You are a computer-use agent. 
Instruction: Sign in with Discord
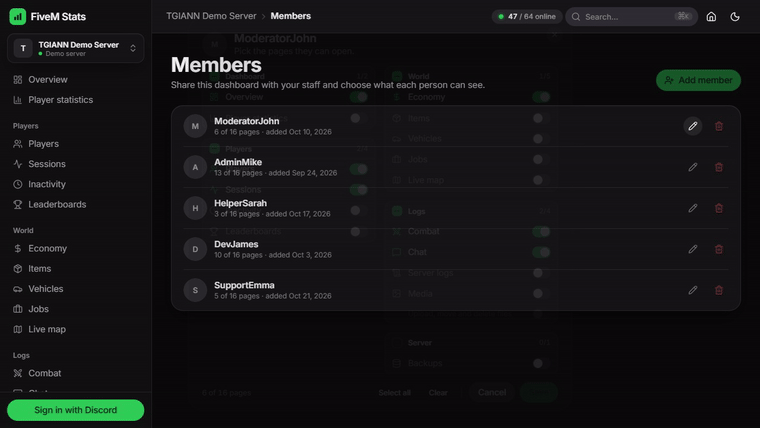coord(76,410)
